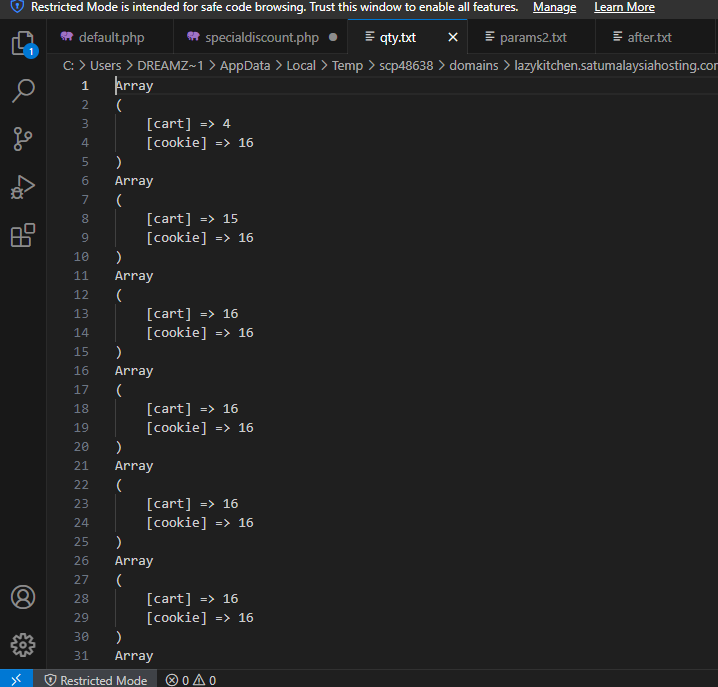Close the qty.txt tab

point(453,38)
